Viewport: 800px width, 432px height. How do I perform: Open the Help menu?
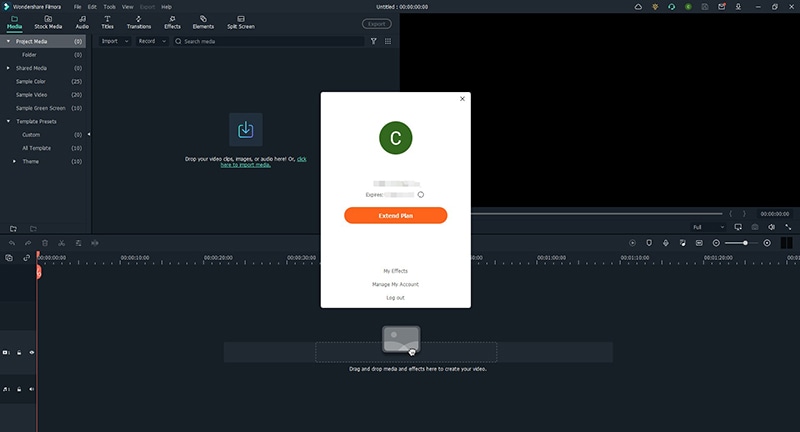166,7
